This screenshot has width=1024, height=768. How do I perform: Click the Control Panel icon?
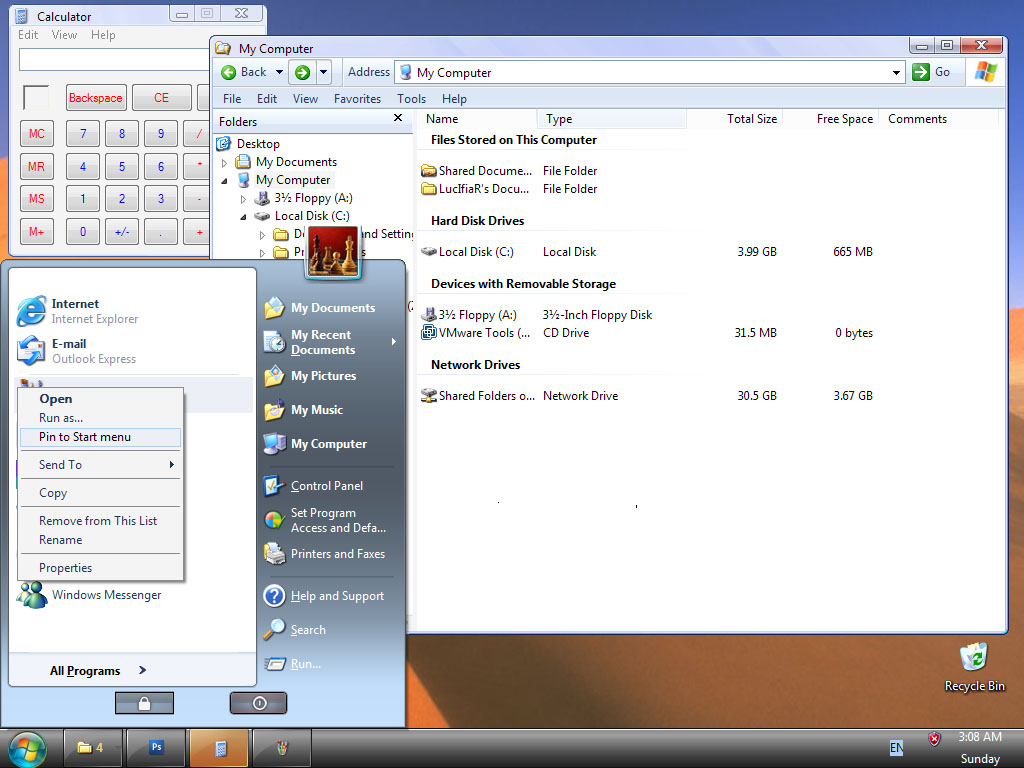click(x=274, y=486)
